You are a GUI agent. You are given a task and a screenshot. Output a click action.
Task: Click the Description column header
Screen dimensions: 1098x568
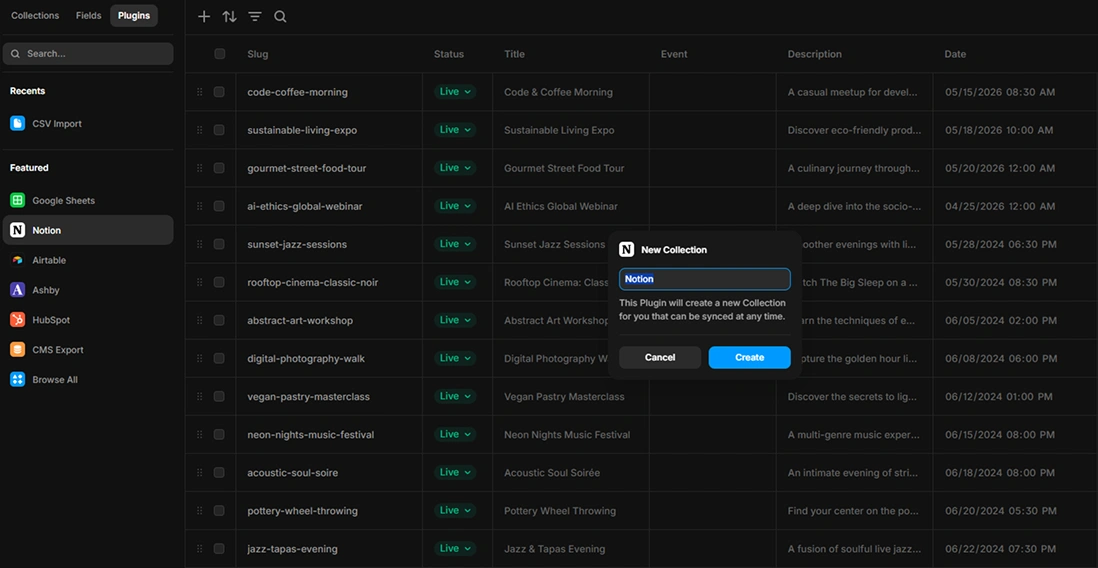click(814, 54)
